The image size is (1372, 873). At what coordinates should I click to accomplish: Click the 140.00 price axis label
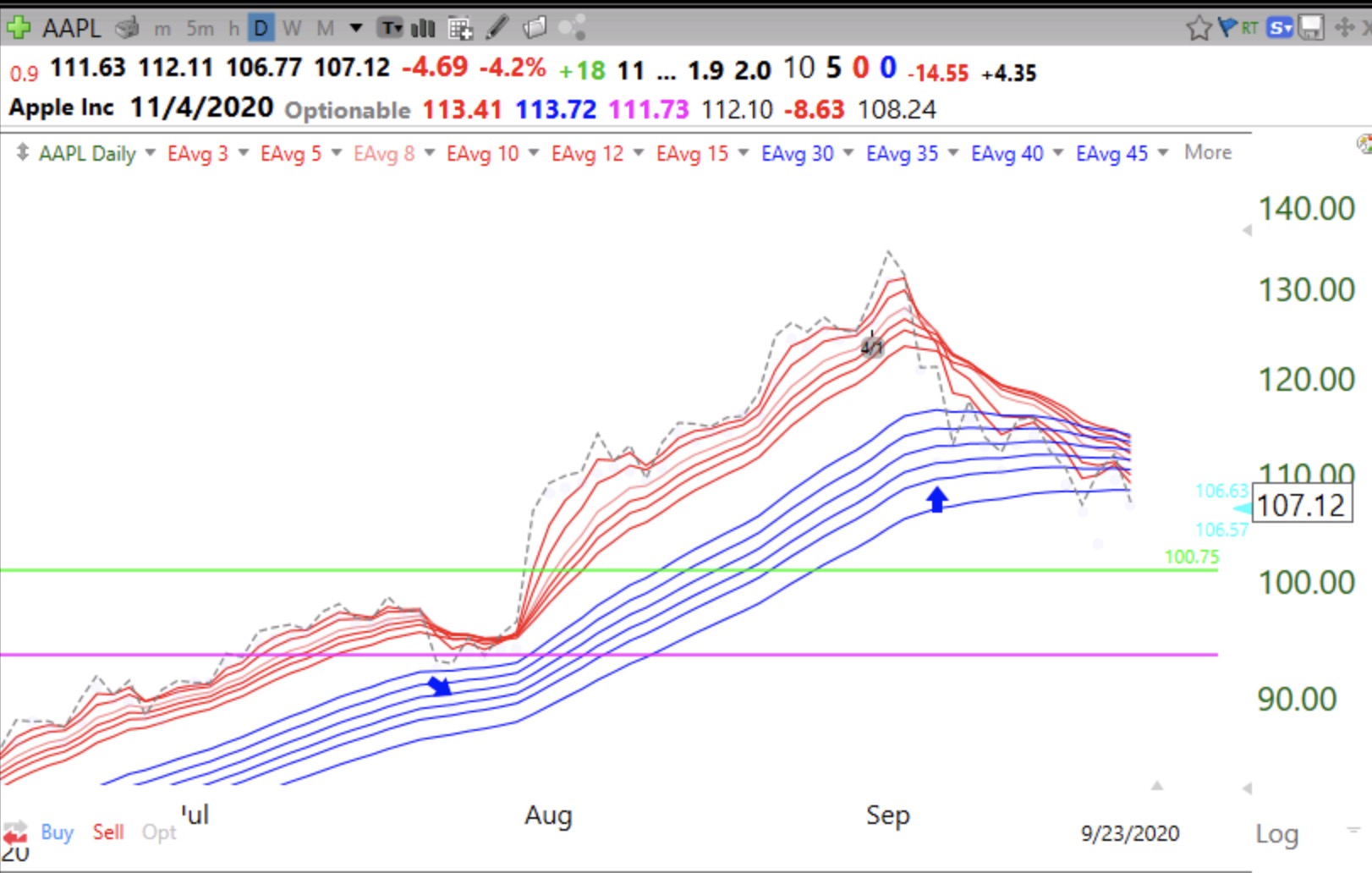coord(1306,209)
